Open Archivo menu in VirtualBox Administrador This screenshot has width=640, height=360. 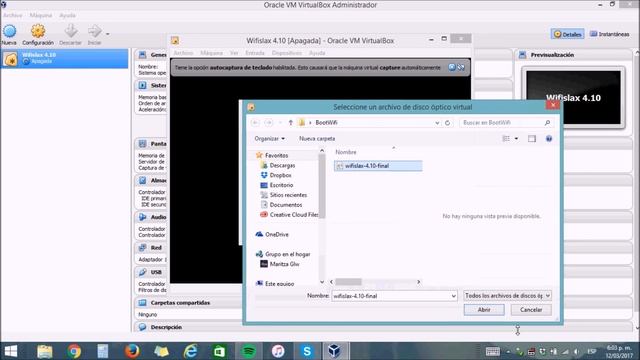point(12,15)
